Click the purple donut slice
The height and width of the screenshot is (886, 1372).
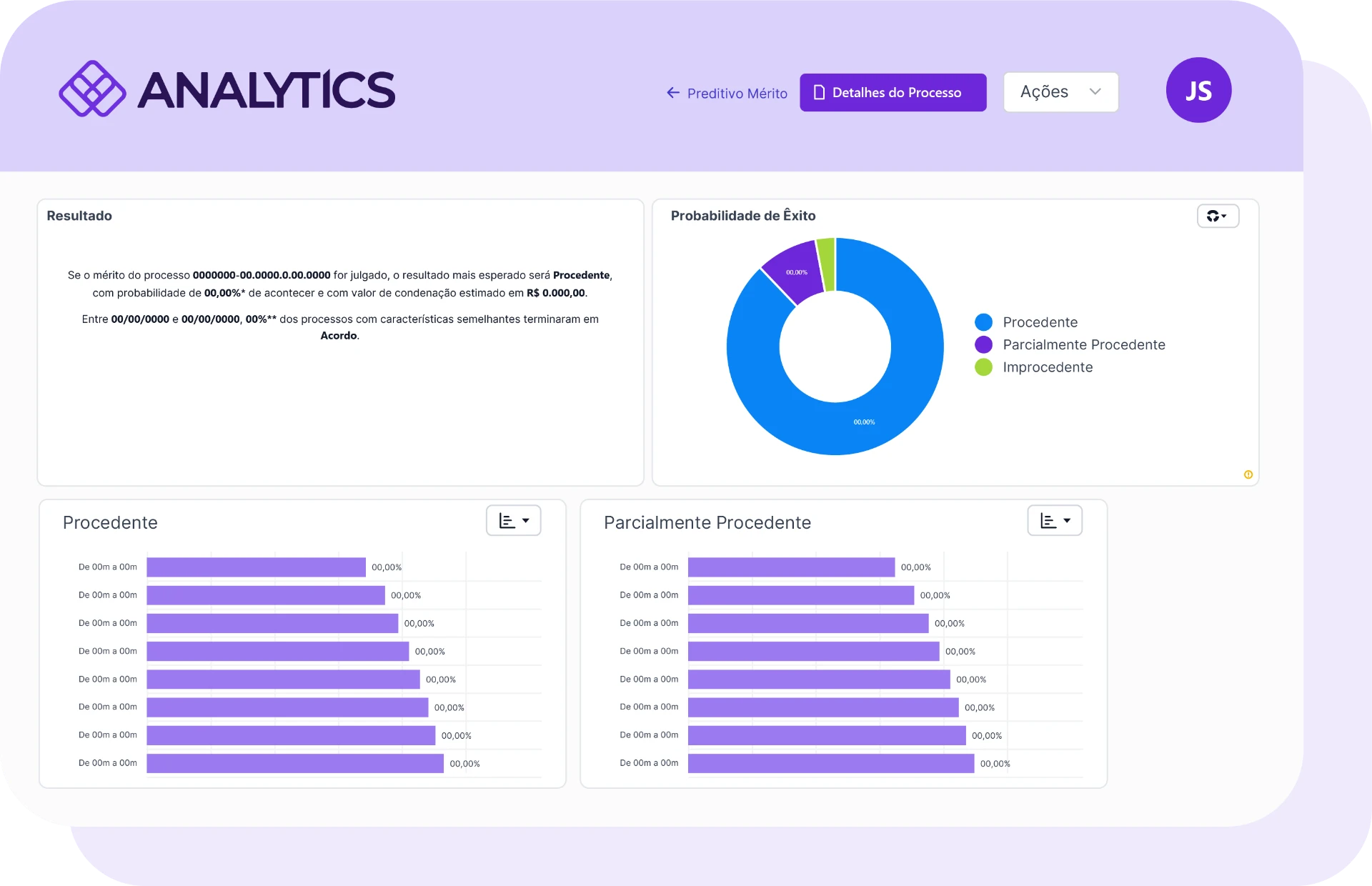(797, 272)
